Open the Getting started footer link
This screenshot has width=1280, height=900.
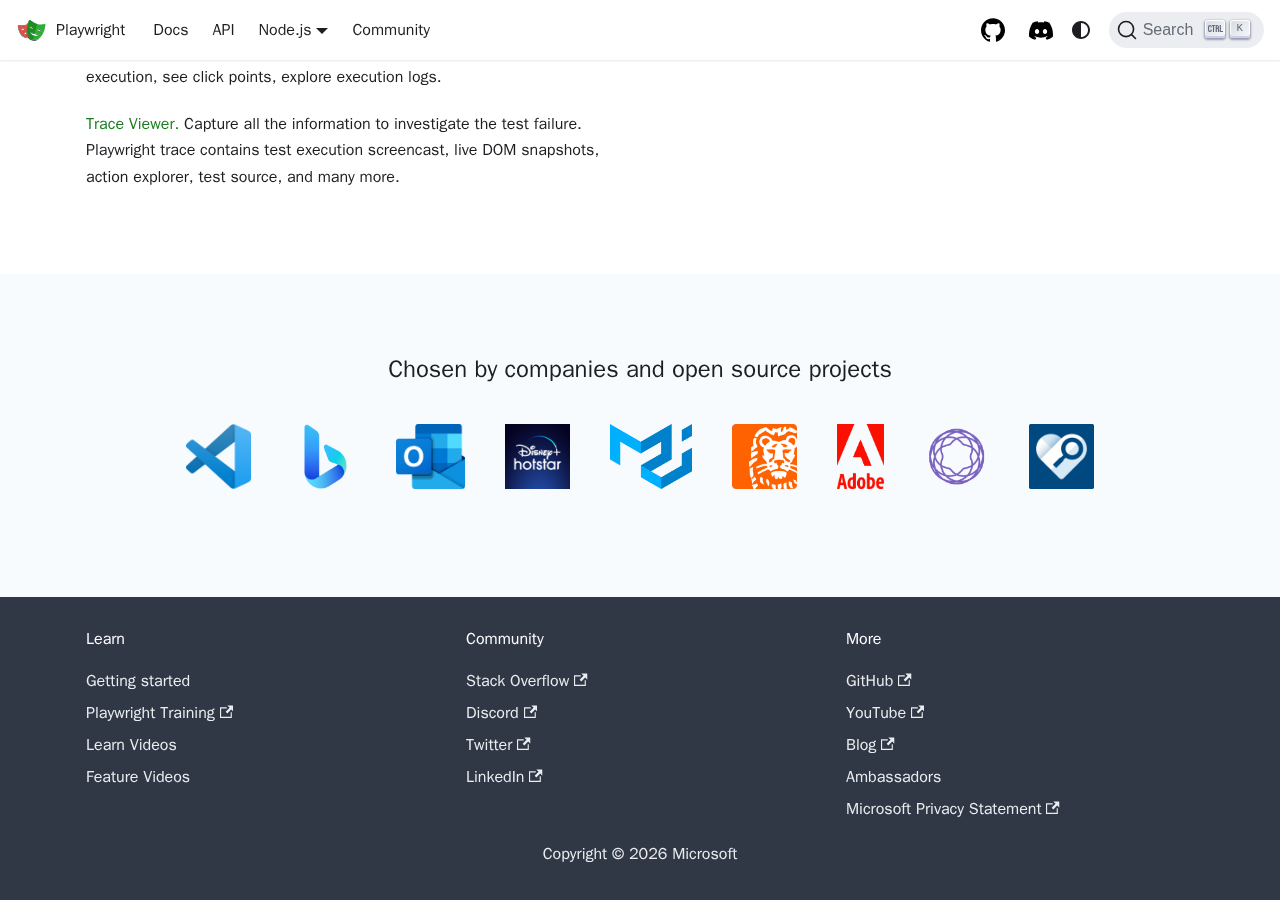click(x=138, y=681)
